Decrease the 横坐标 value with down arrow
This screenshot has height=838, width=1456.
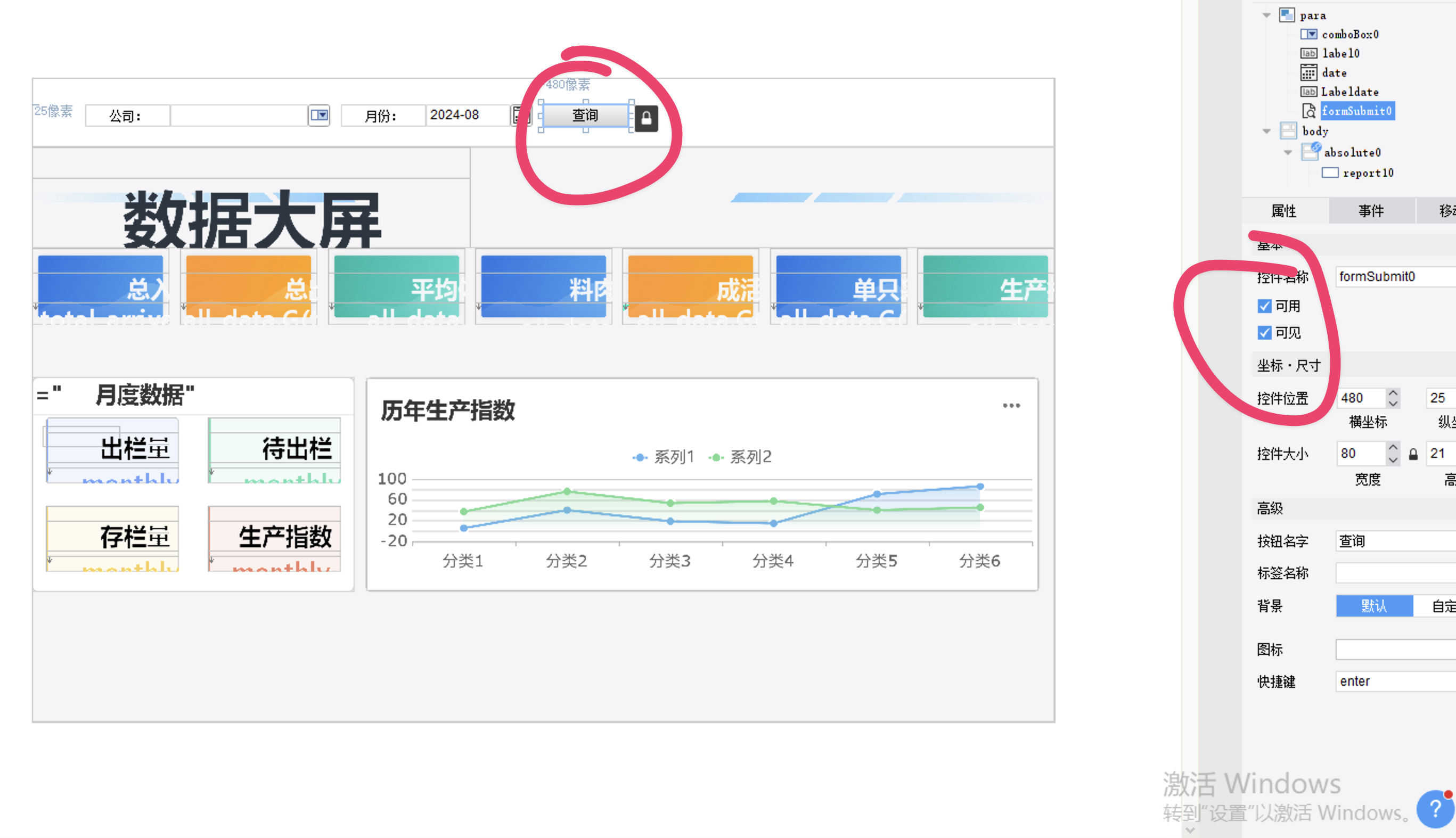1393,404
